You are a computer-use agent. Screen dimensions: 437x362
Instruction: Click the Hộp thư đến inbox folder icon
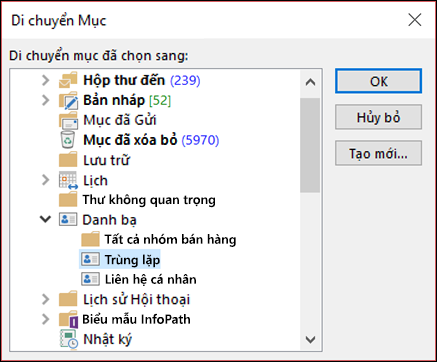tap(68, 80)
